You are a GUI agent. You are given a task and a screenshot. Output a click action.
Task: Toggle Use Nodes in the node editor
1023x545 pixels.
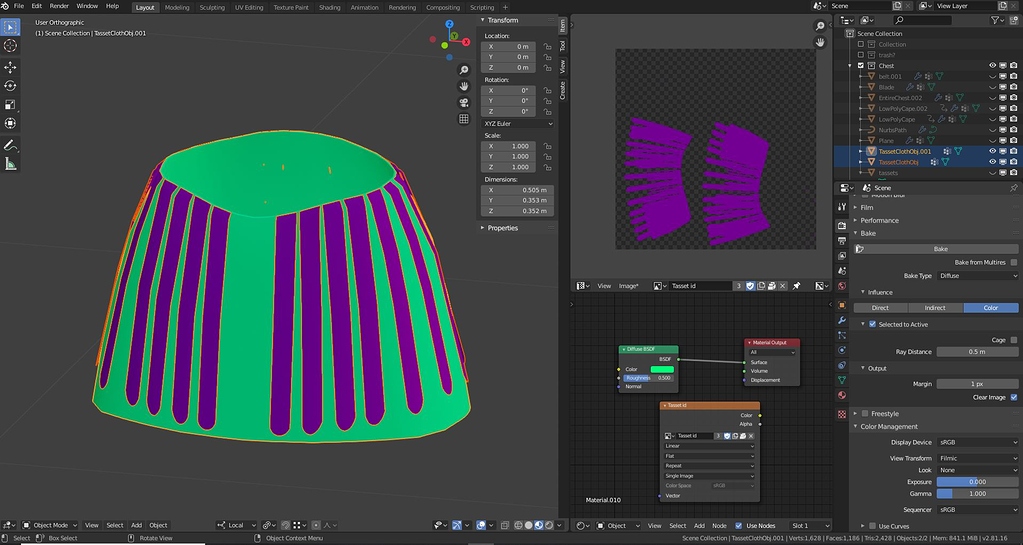click(739, 525)
